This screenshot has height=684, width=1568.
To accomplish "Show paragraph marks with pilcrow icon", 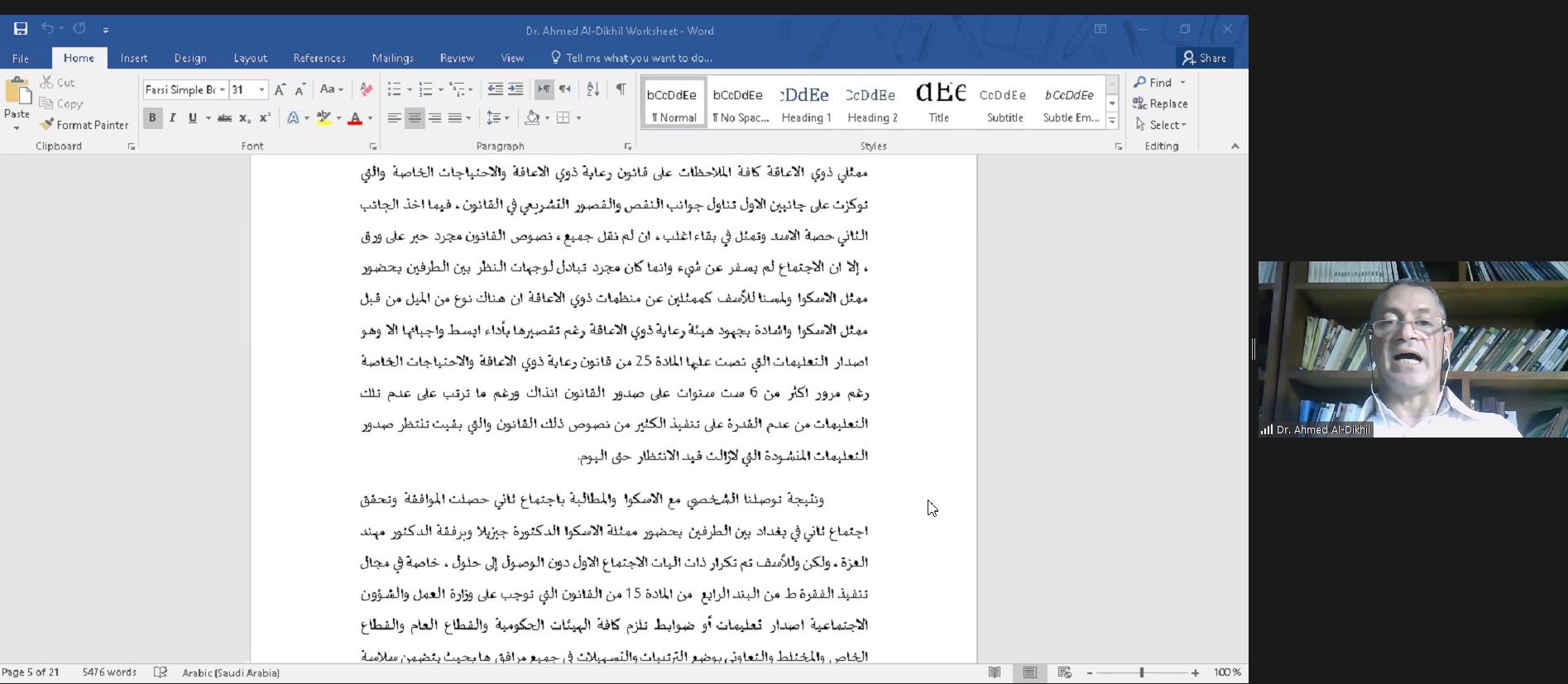I will [x=621, y=89].
